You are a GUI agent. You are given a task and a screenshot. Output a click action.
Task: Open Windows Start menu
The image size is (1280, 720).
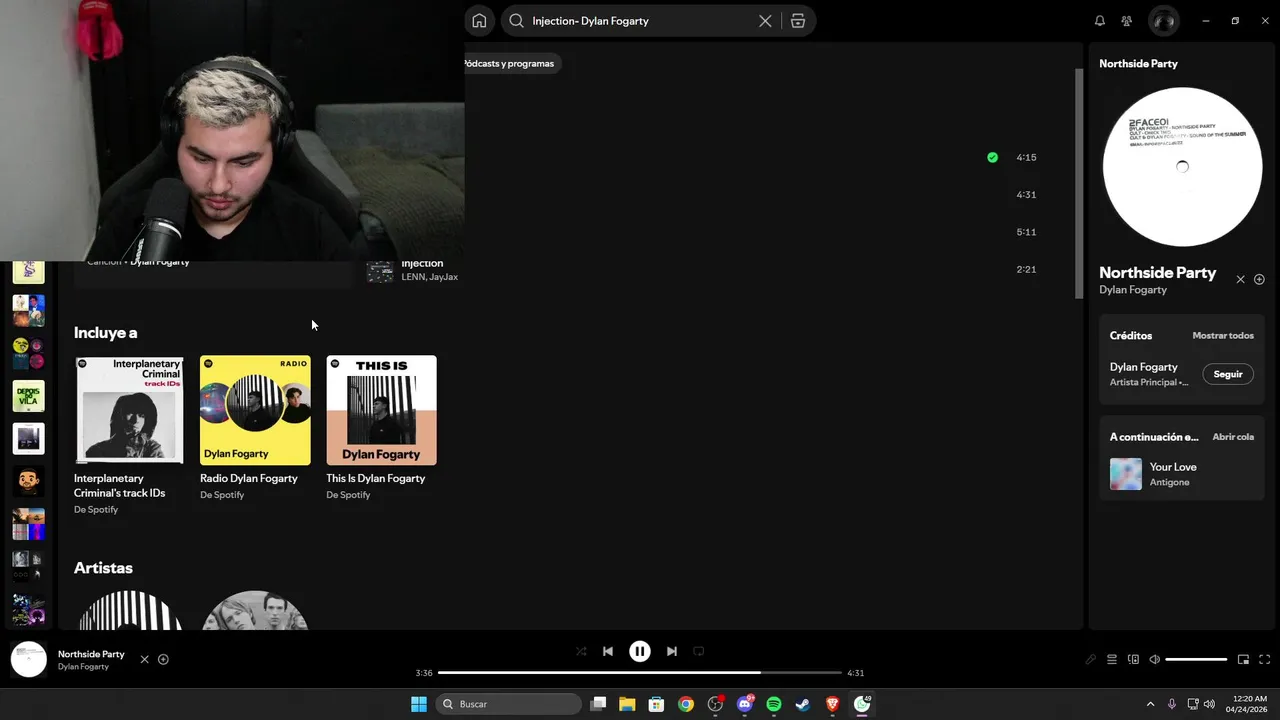(x=419, y=704)
